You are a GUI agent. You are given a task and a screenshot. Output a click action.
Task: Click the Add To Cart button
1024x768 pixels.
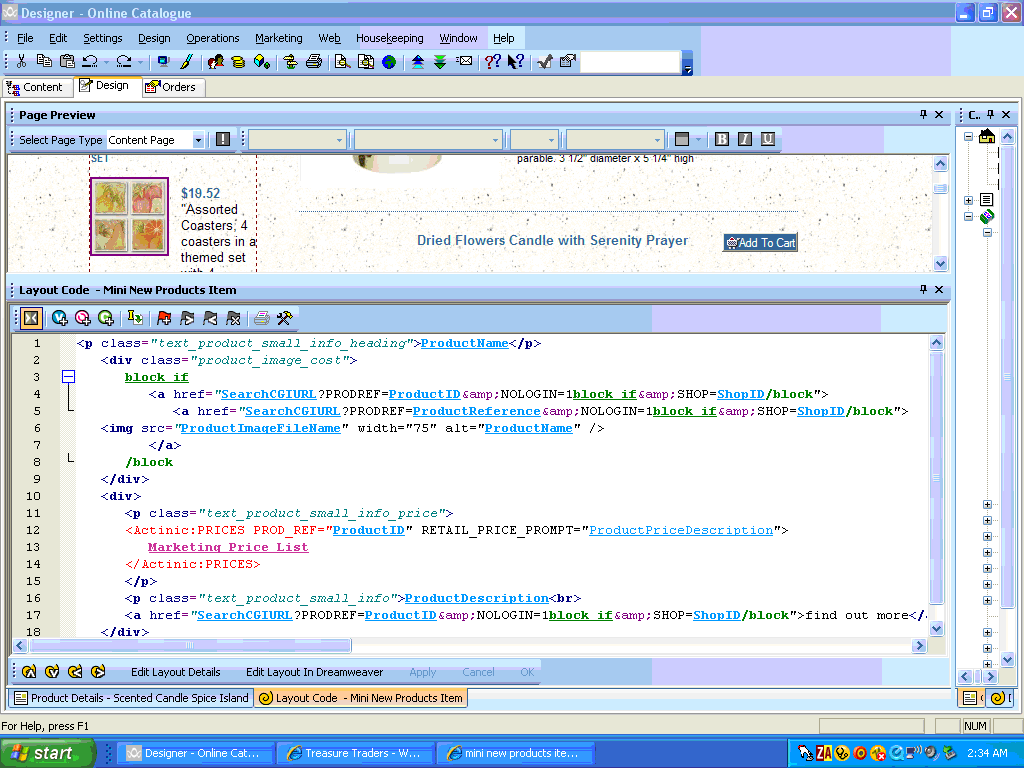(x=760, y=242)
